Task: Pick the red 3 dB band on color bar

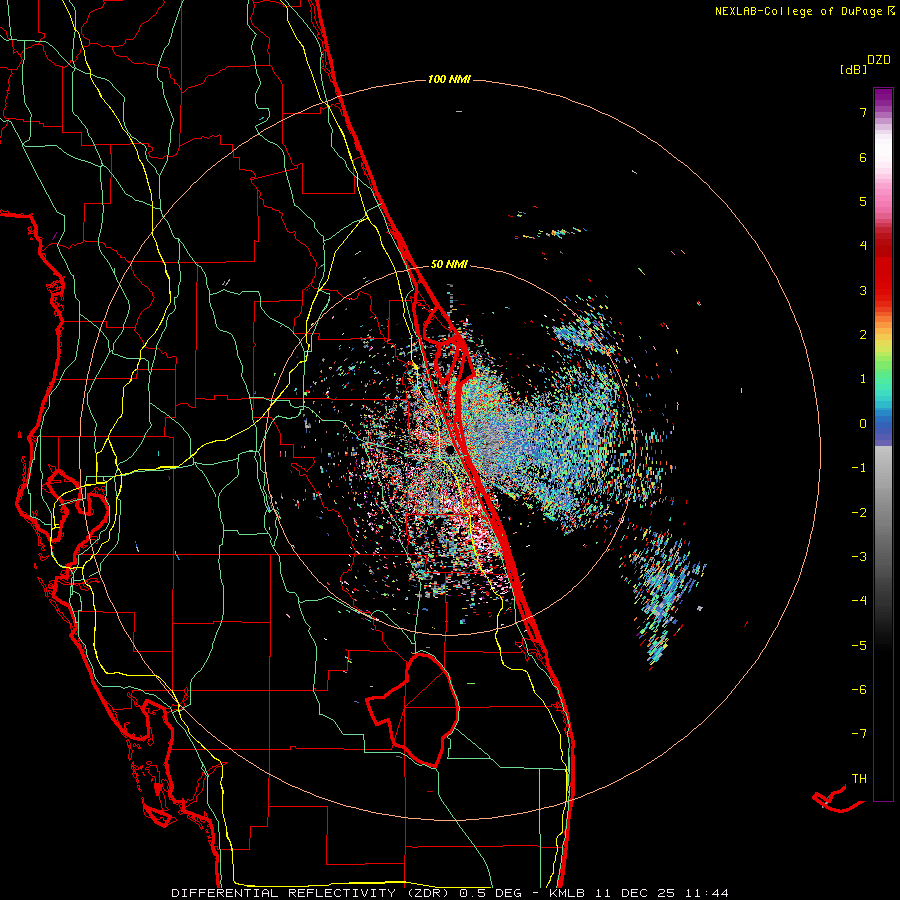Action: [x=883, y=287]
